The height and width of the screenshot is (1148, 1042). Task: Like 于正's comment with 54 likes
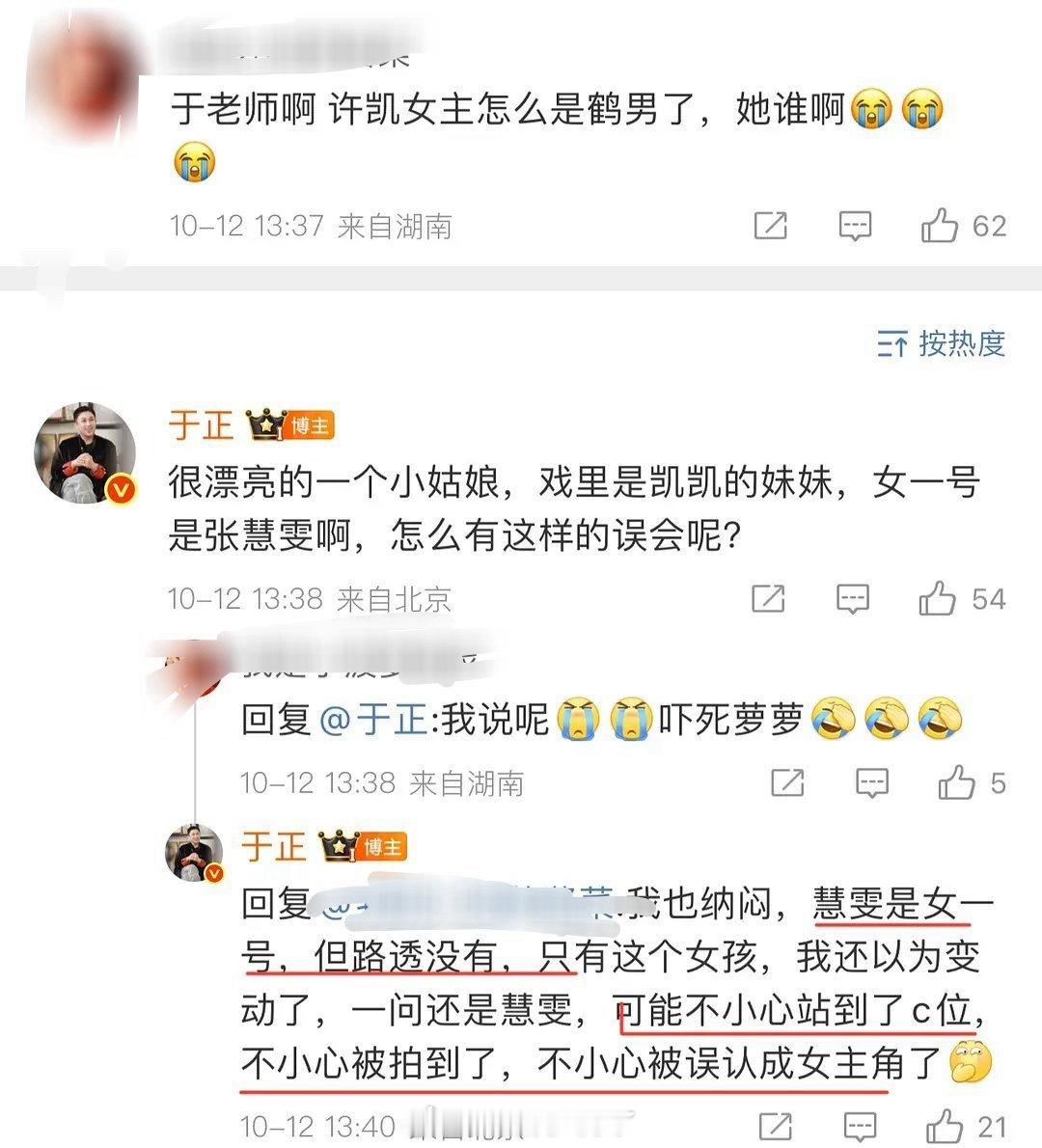(937, 598)
